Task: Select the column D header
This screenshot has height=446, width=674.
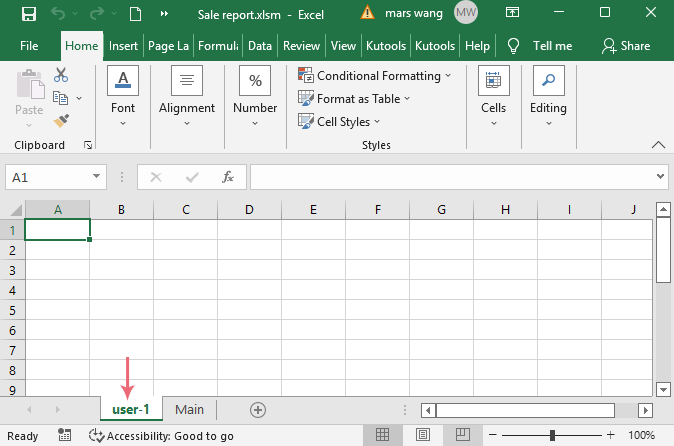Action: pos(249,210)
